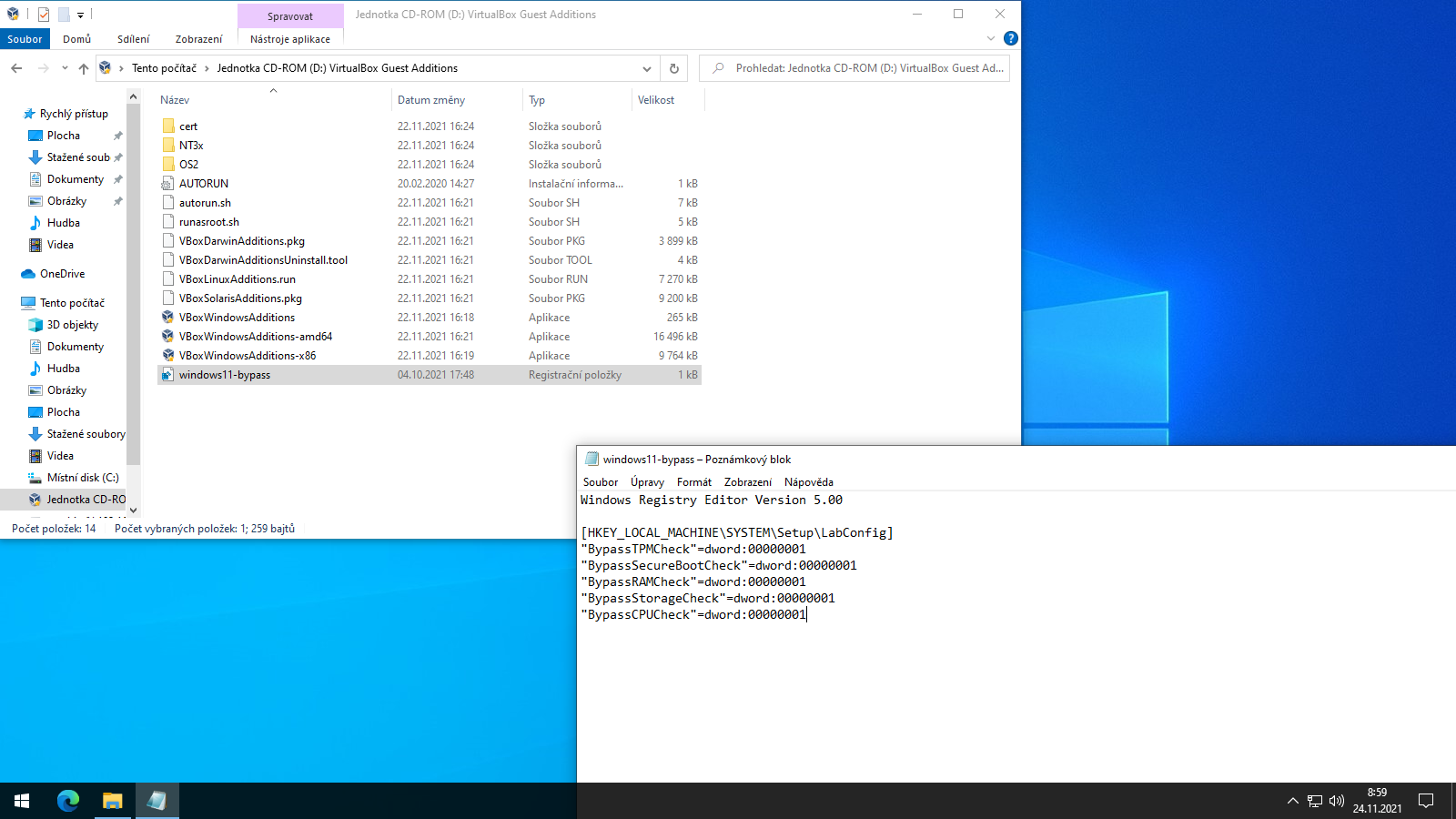Click the OS2 folder icon

[x=168, y=165]
